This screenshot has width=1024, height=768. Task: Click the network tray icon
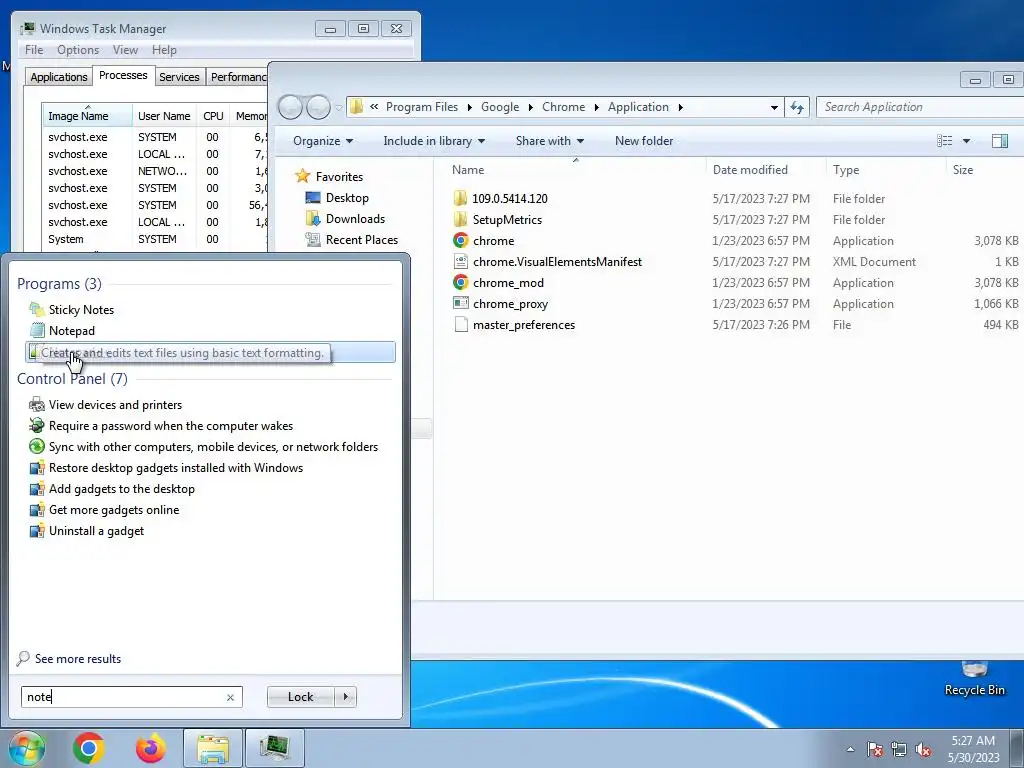(x=899, y=750)
